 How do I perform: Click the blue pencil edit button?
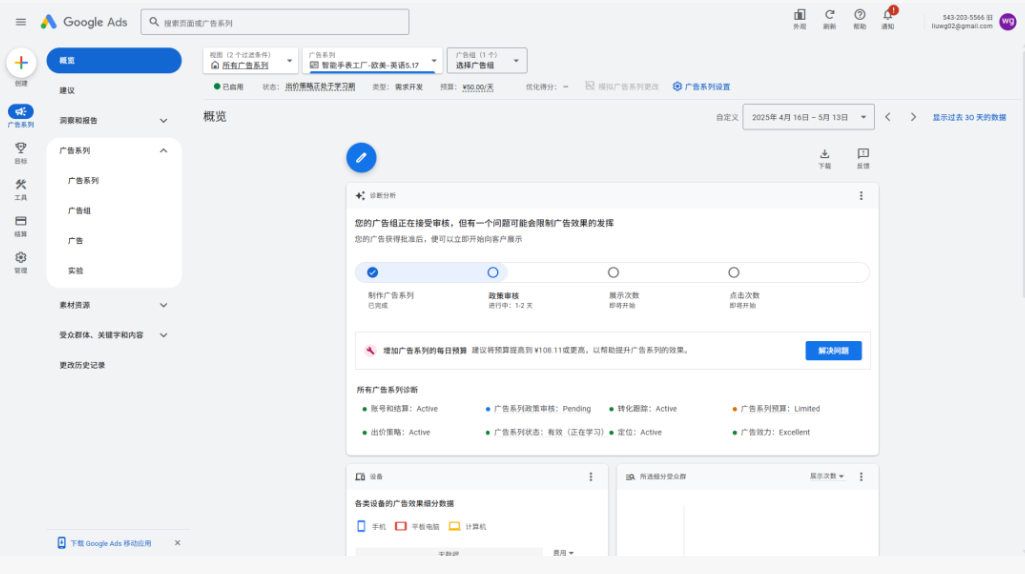tap(361, 158)
